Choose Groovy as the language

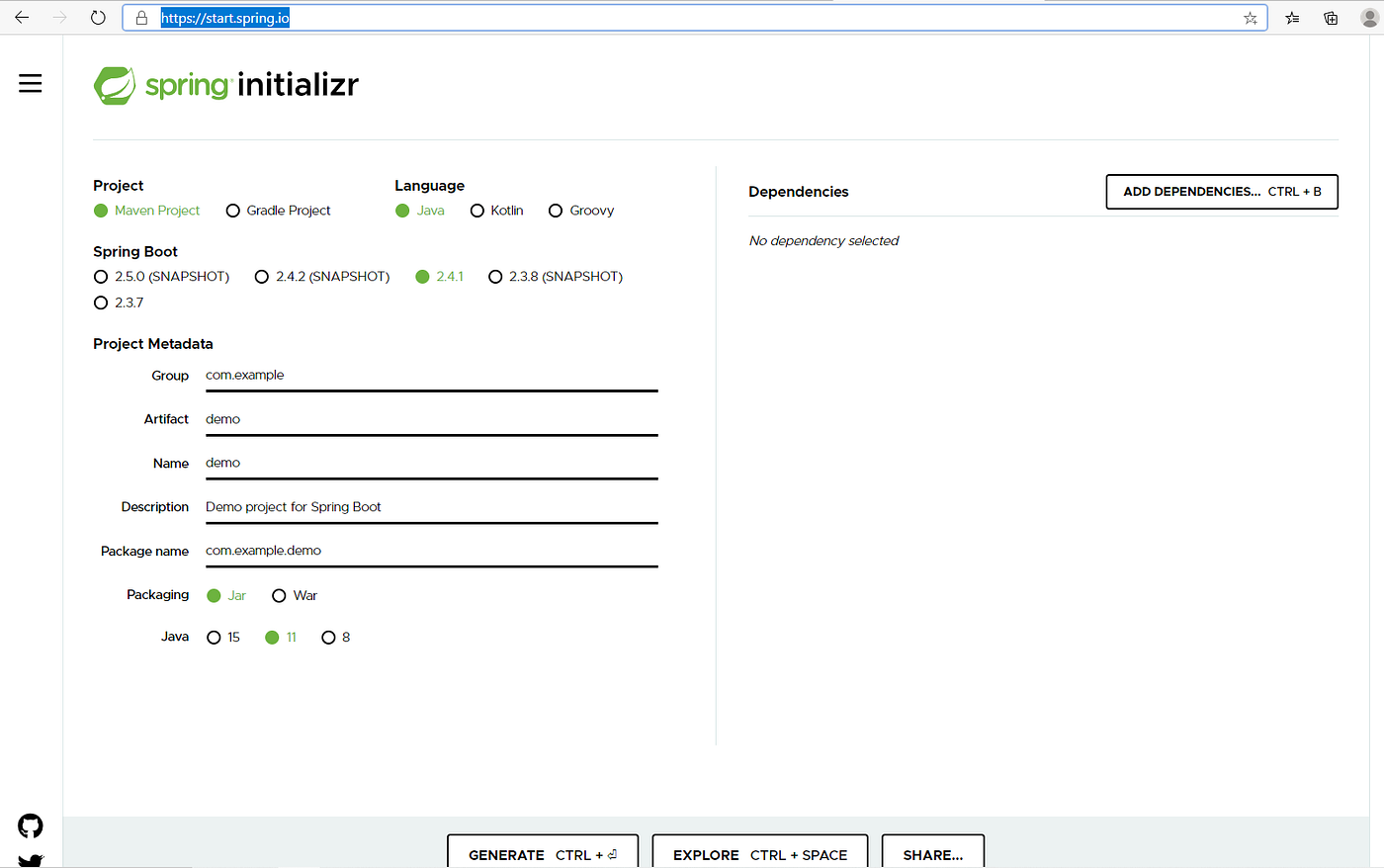[x=581, y=211]
